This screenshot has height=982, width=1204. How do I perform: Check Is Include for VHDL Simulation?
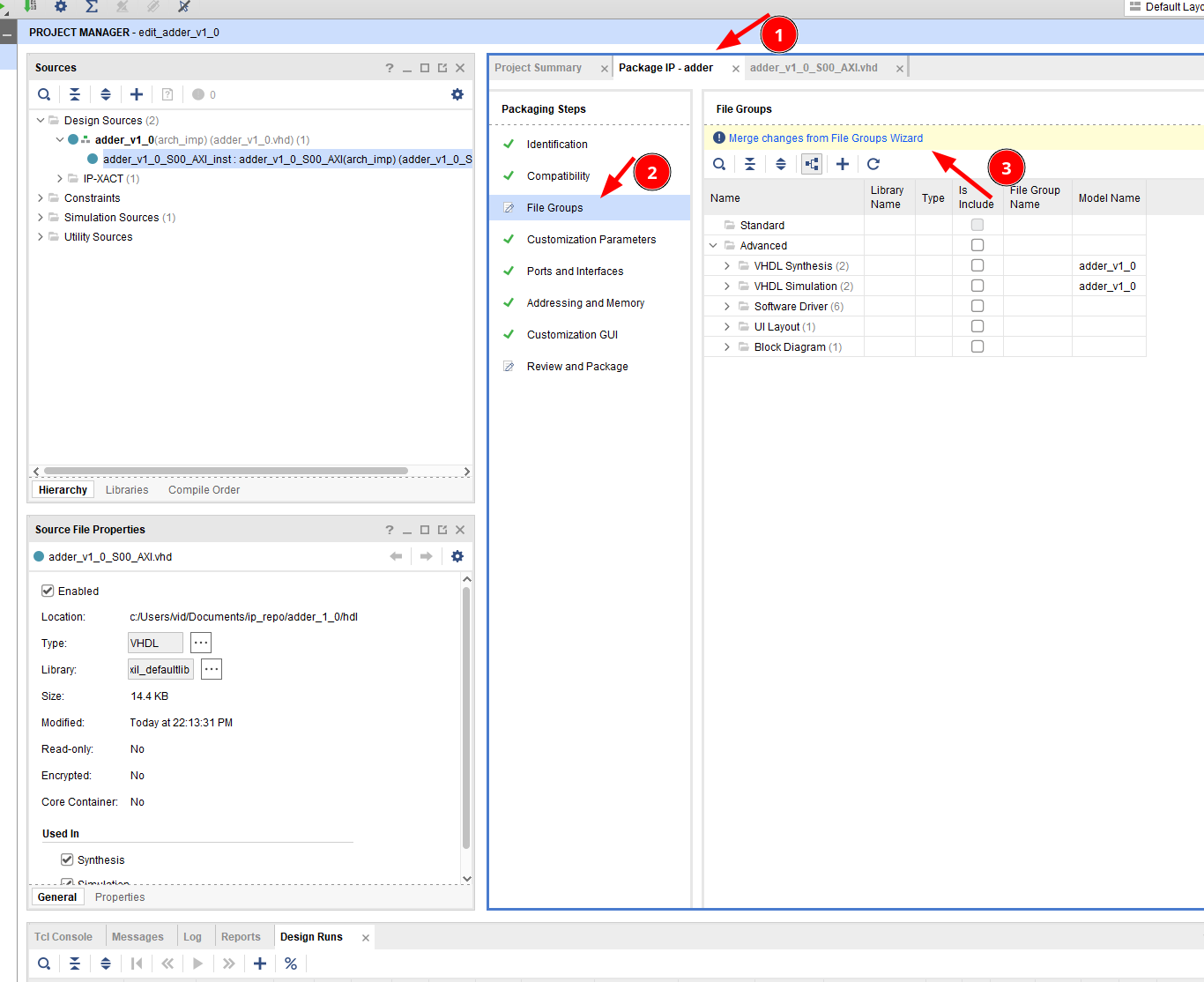pyautogui.click(x=977, y=286)
